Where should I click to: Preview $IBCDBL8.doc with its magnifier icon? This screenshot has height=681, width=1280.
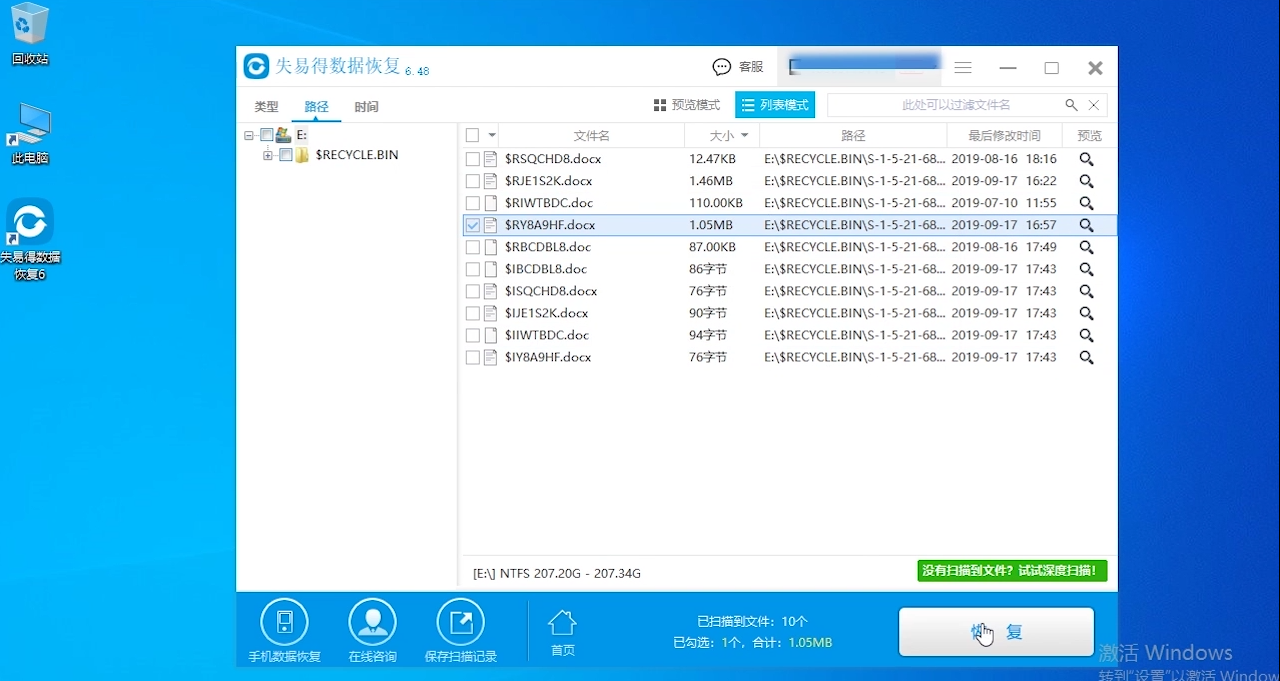click(x=1086, y=269)
